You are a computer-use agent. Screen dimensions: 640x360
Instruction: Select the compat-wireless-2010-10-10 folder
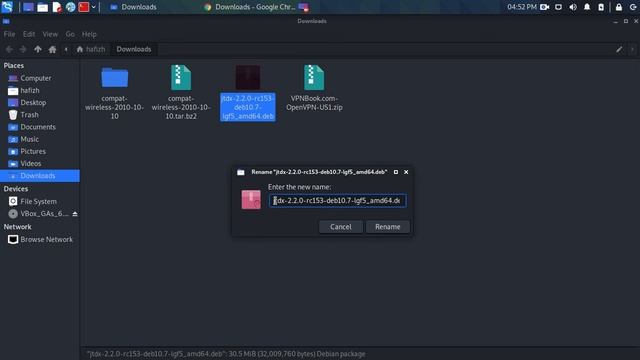click(114, 93)
